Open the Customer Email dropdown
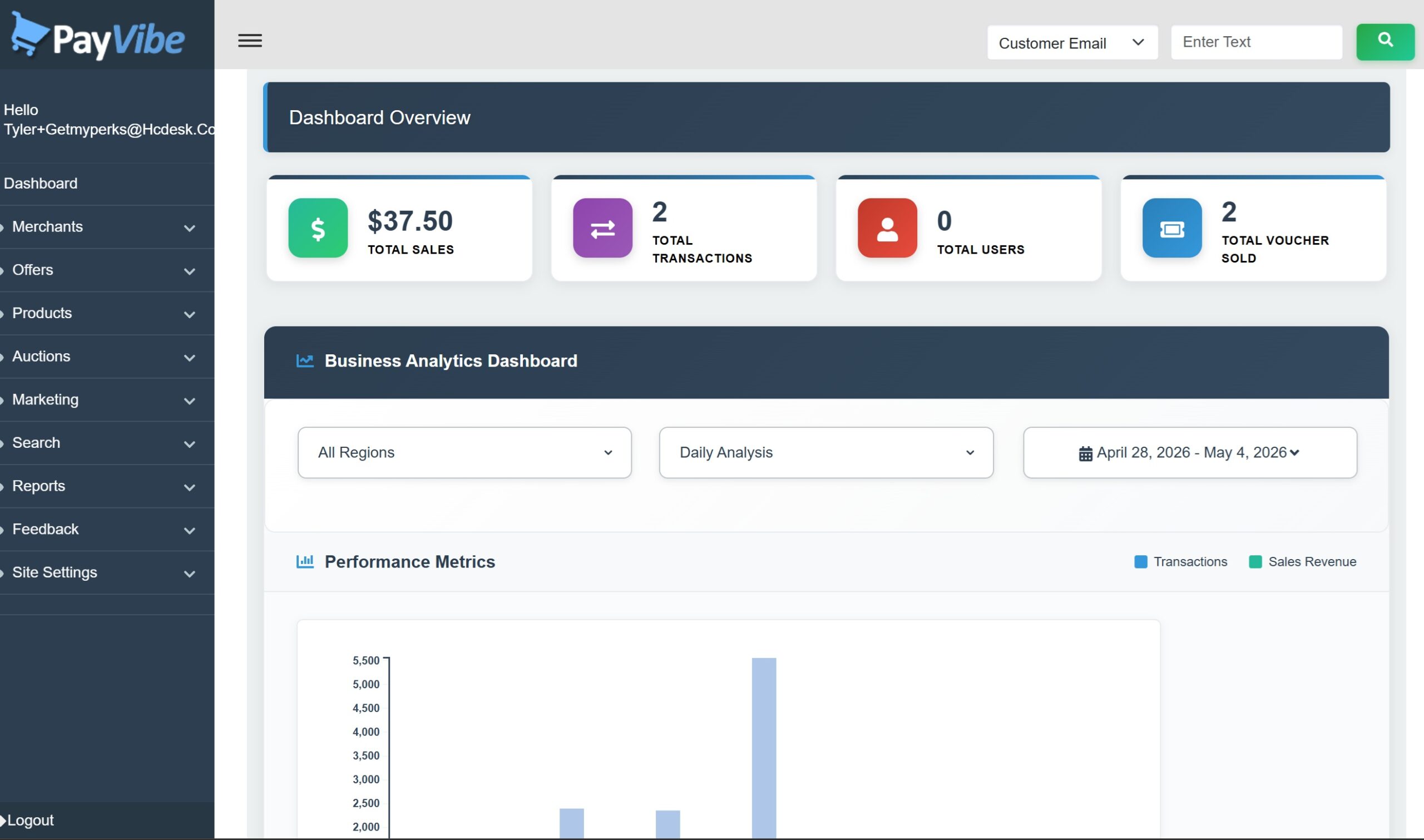Screen dimensions: 1424x840 1072,42
